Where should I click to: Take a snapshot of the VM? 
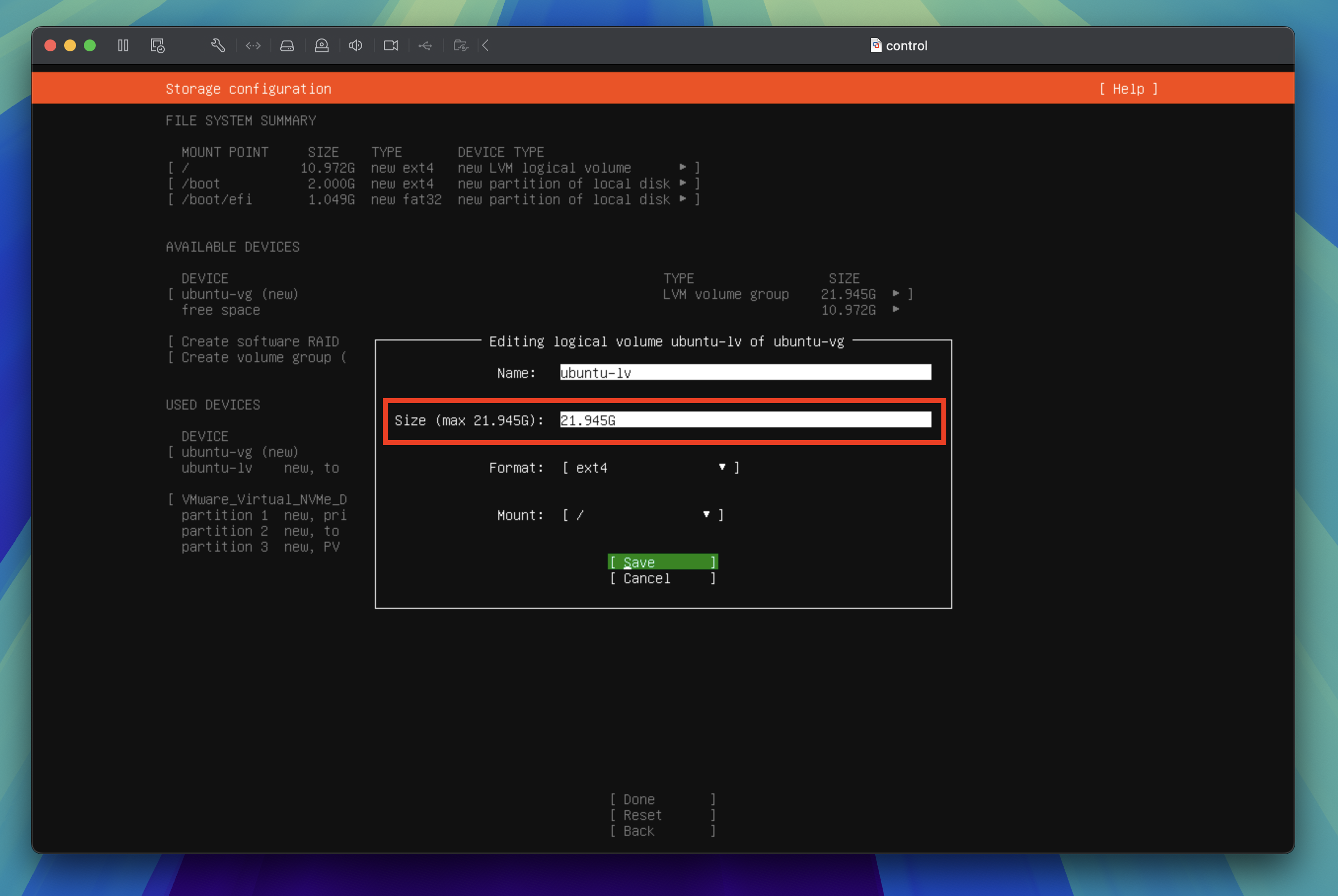pyautogui.click(x=158, y=45)
